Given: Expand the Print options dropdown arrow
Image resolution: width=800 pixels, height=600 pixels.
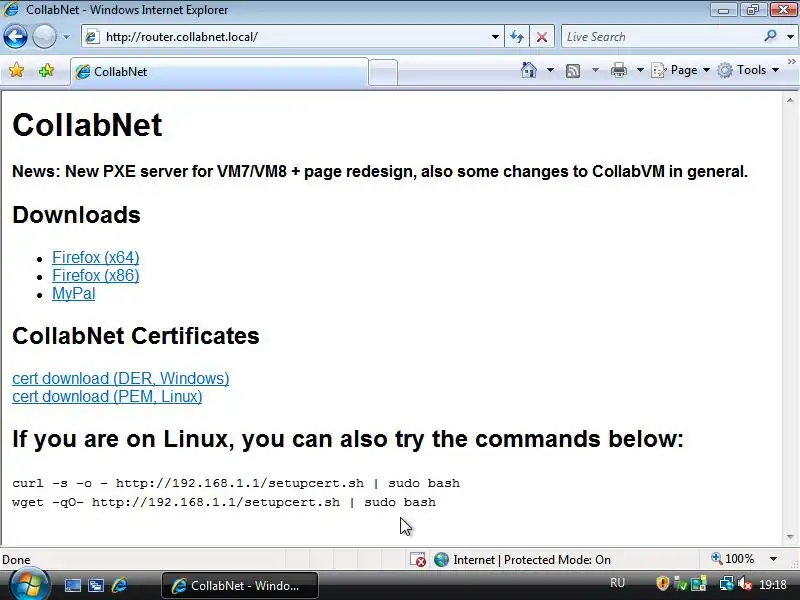Looking at the screenshot, I should point(640,70).
